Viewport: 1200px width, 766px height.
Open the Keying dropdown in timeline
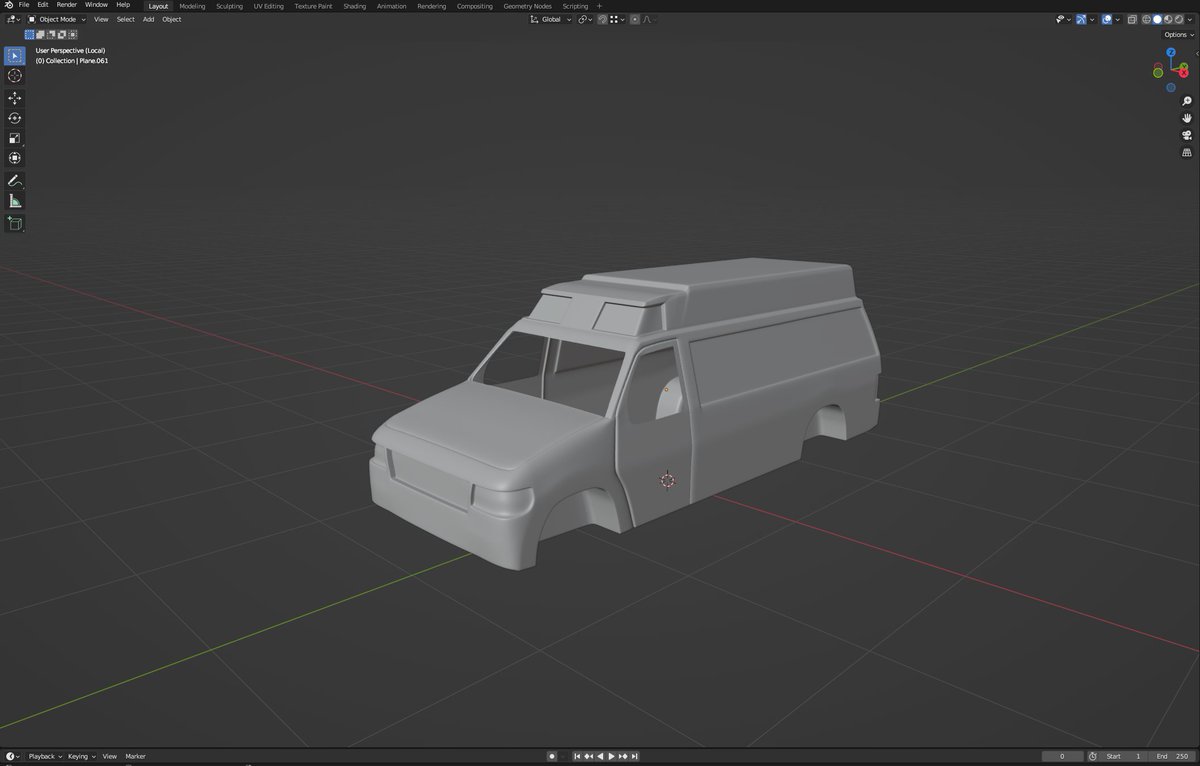(82, 756)
